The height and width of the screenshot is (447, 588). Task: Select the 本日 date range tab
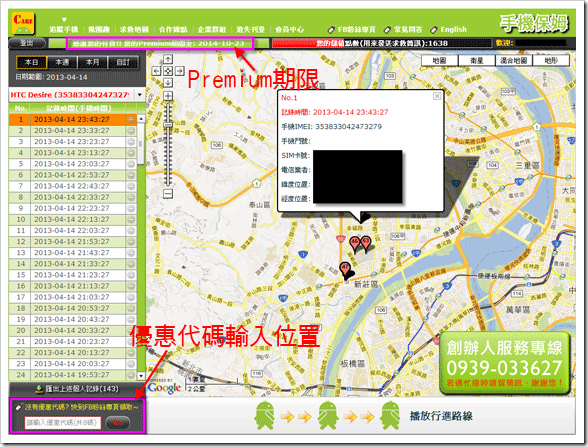click(32, 62)
